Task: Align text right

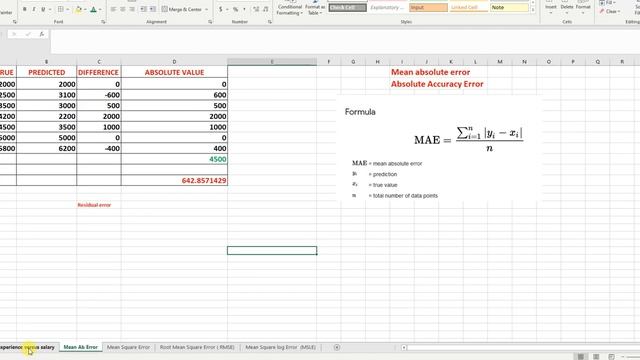Action: click(131, 9)
